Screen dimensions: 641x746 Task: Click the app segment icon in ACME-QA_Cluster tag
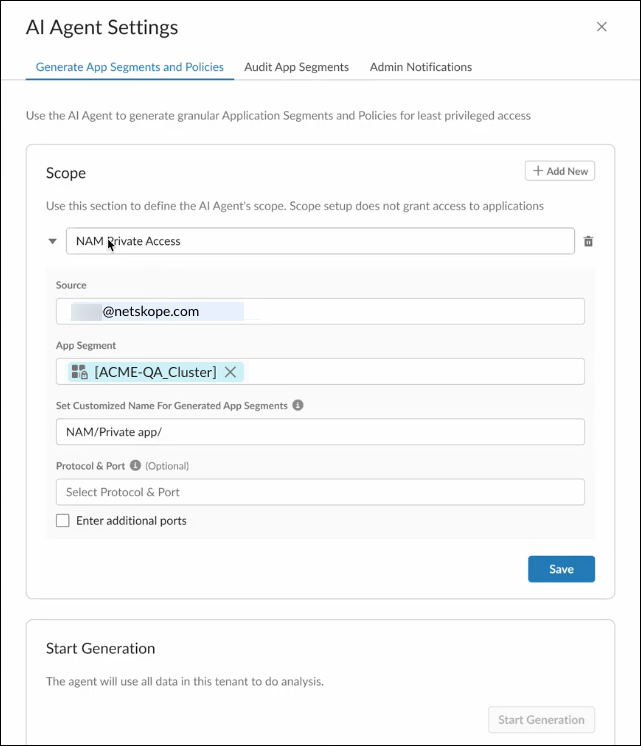pos(79,372)
